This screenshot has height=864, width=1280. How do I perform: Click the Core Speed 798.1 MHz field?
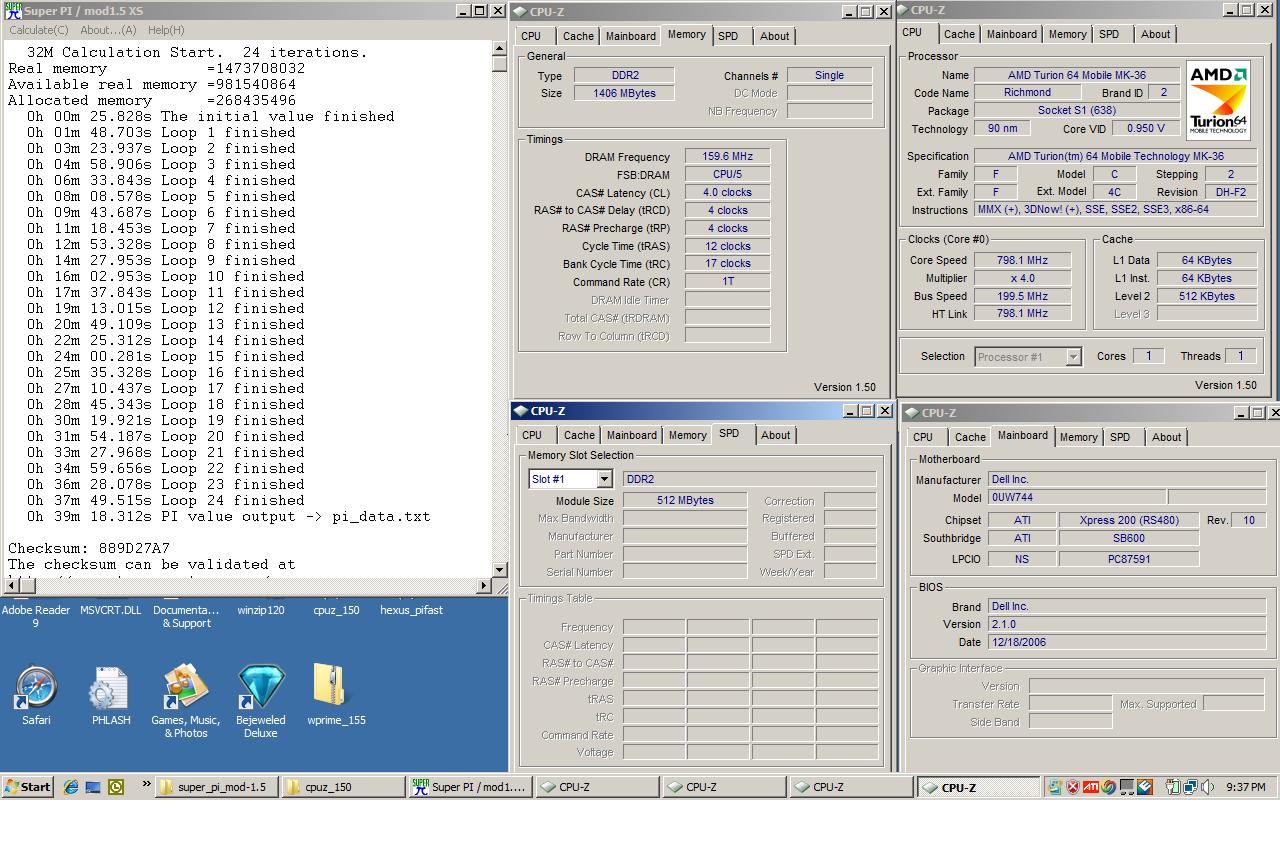tap(1022, 260)
